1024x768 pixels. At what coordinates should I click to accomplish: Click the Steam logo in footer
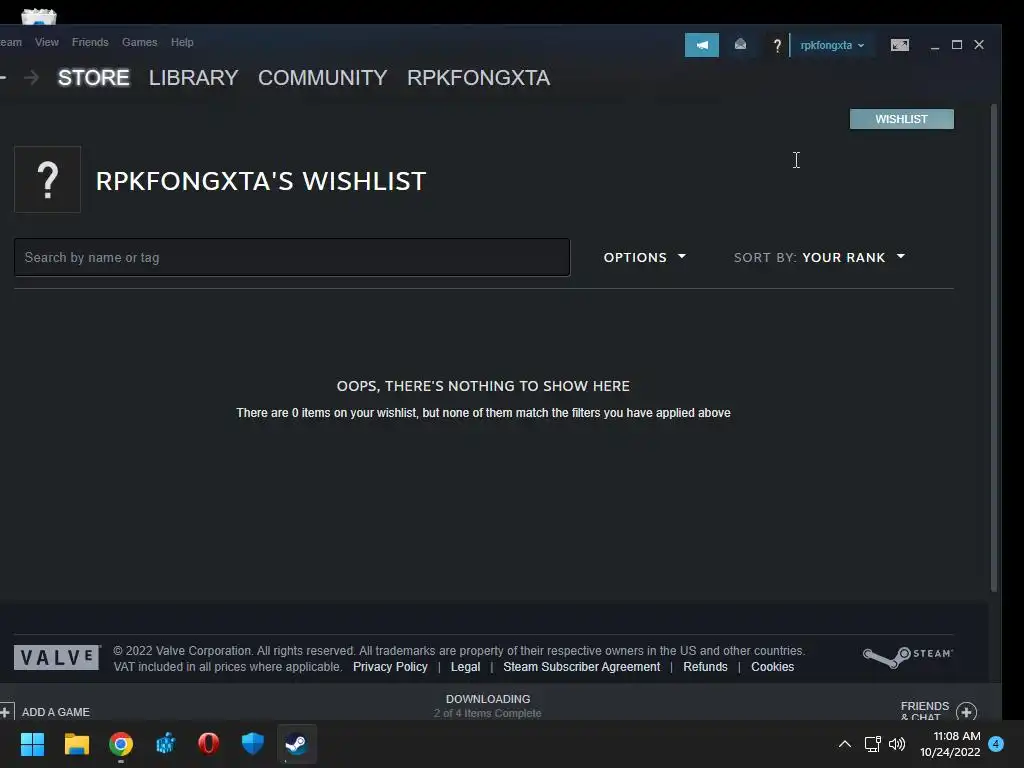[x=907, y=656]
